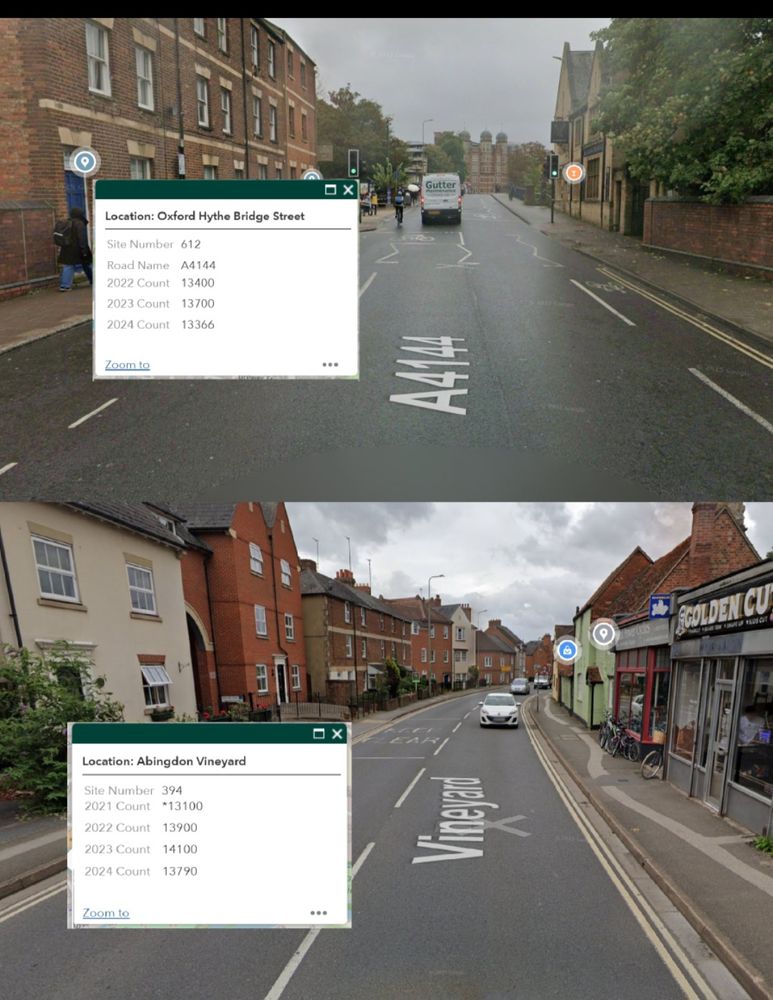Viewport: 773px width, 1000px height.
Task: Click the Location: Abingdon Vineyard title
Action: click(164, 761)
